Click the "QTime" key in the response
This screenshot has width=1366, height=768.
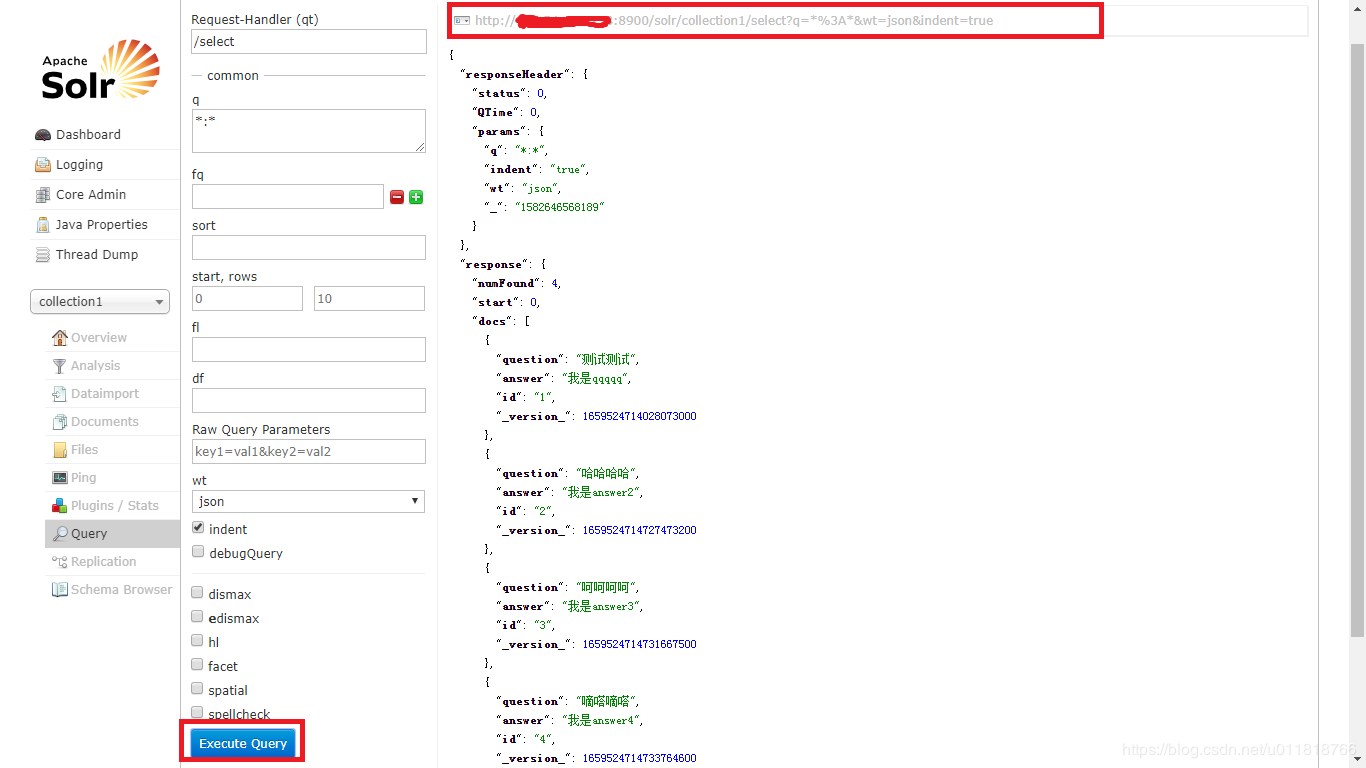tap(495, 113)
